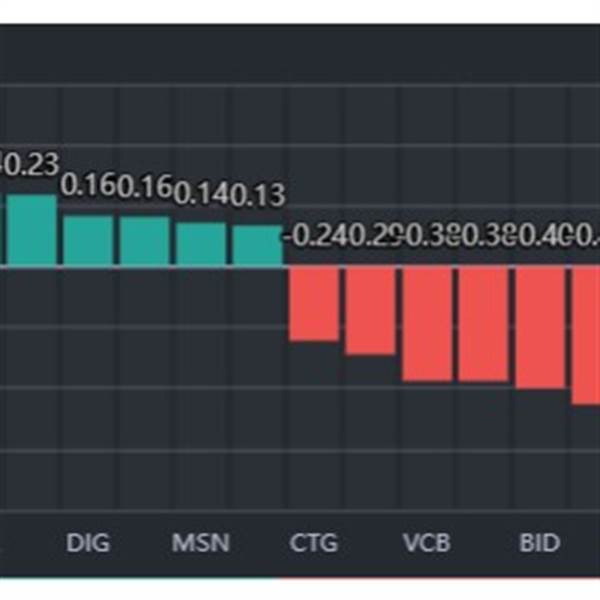
Task: Select the MSN ticker axis label
Action: click(201, 544)
